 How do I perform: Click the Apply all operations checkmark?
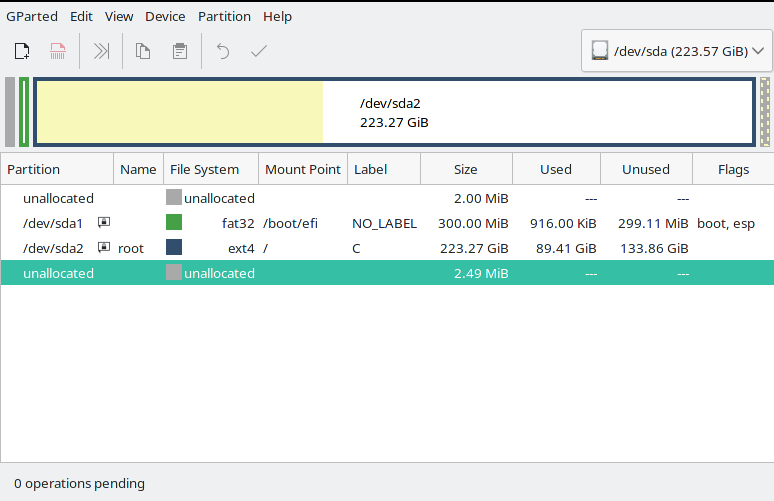pos(259,51)
